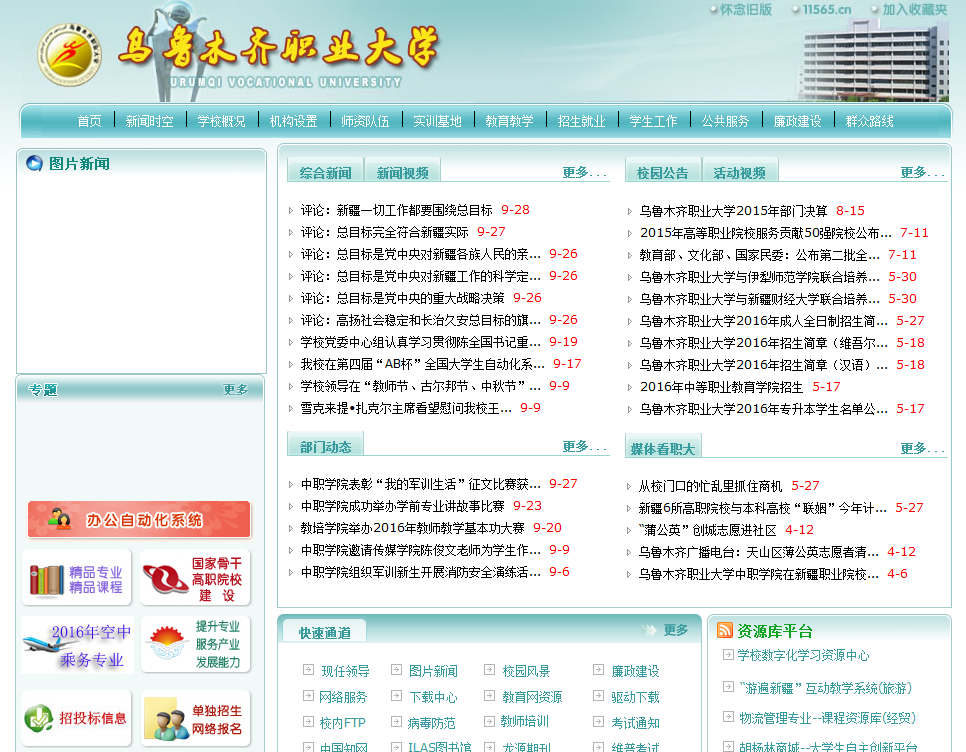Open the 单独招生网络报名 banner
This screenshot has height=752, width=966.
pos(195,717)
